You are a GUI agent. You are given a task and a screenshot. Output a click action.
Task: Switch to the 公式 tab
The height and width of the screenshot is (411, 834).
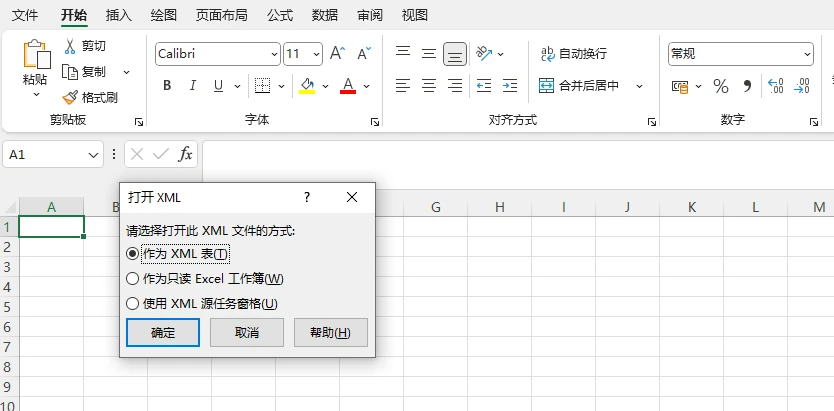280,15
